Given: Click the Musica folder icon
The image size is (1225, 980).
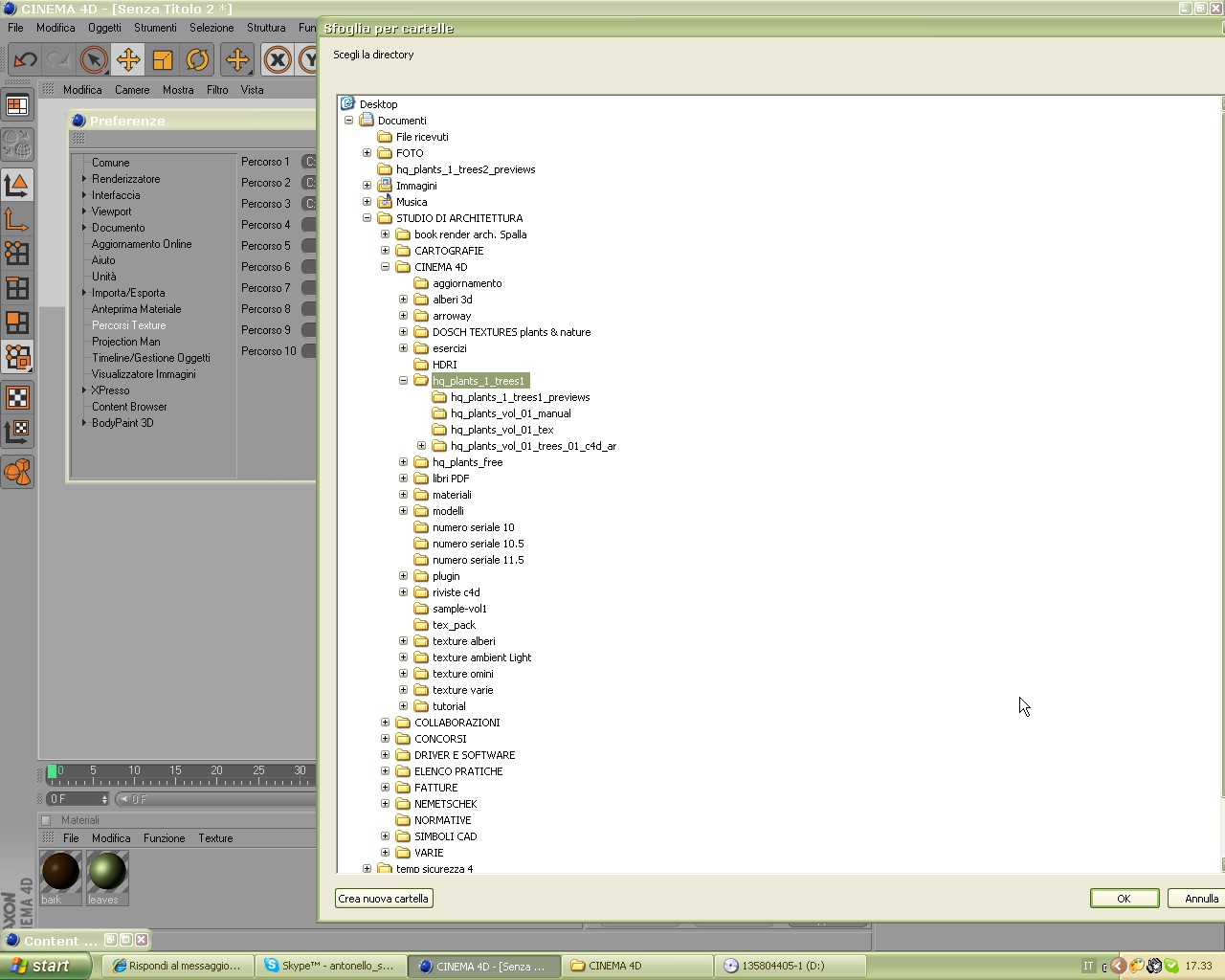Looking at the screenshot, I should coord(385,202).
